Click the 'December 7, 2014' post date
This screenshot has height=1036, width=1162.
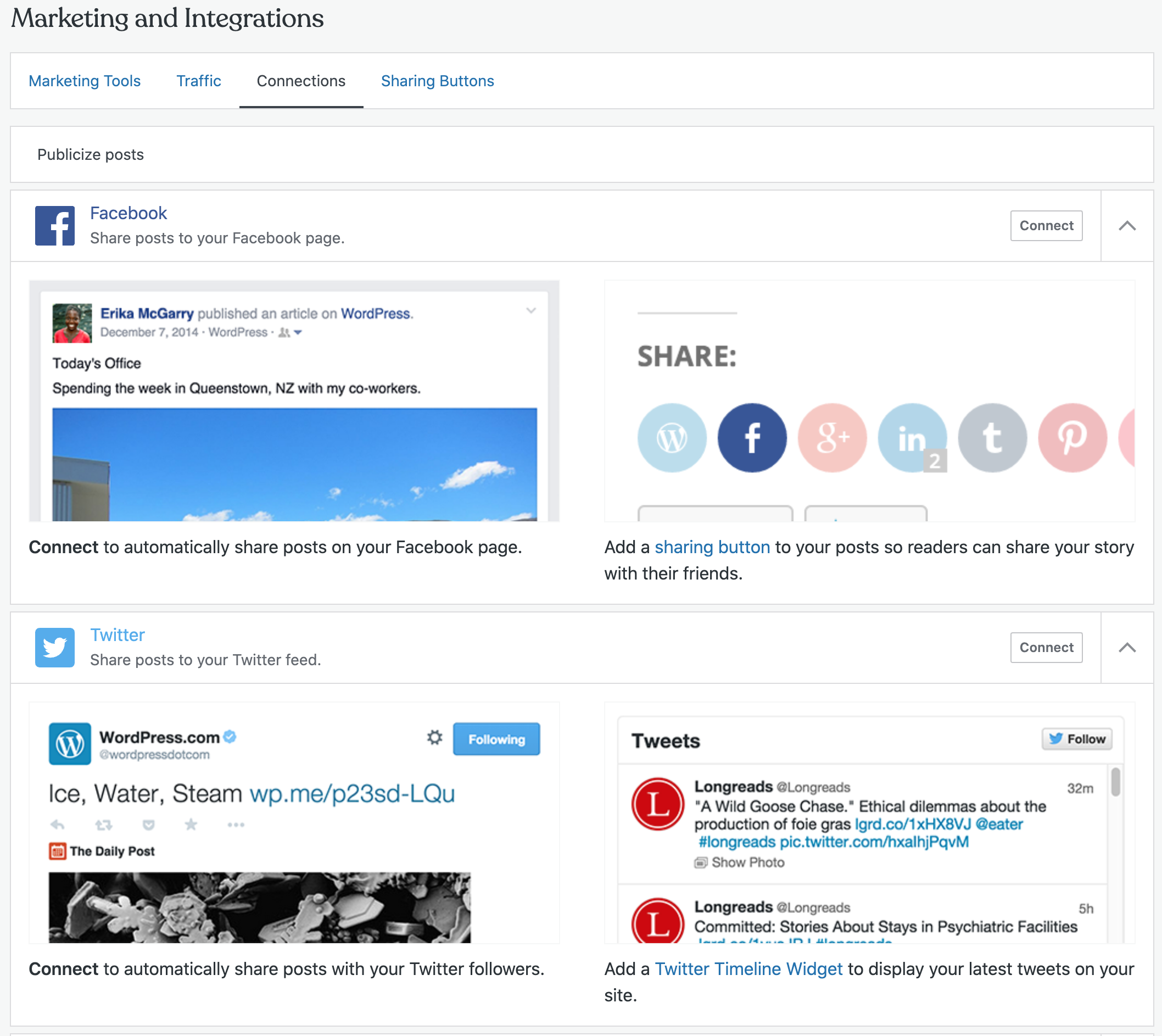click(x=150, y=332)
